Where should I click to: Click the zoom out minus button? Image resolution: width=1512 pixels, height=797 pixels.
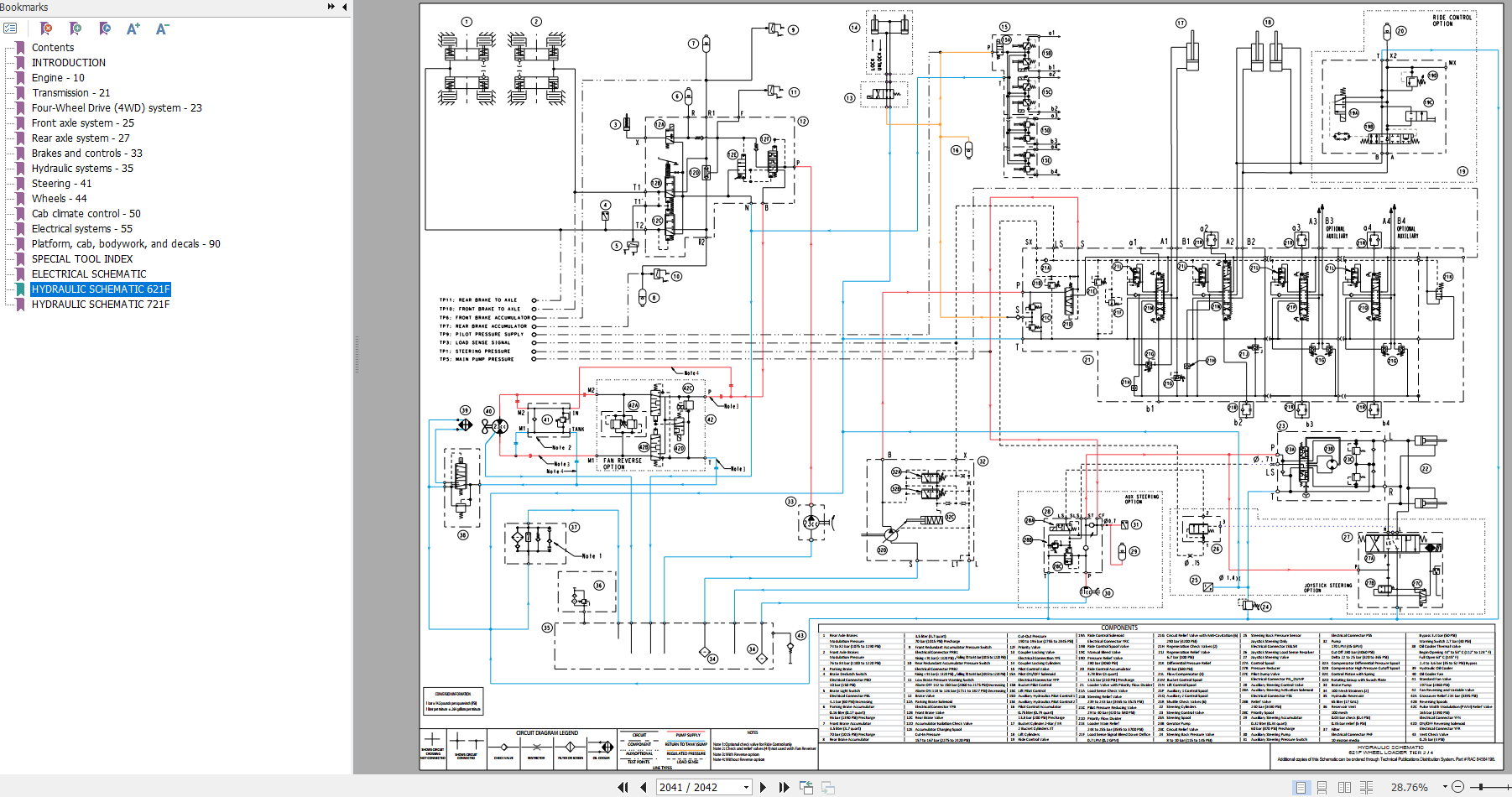[1458, 787]
